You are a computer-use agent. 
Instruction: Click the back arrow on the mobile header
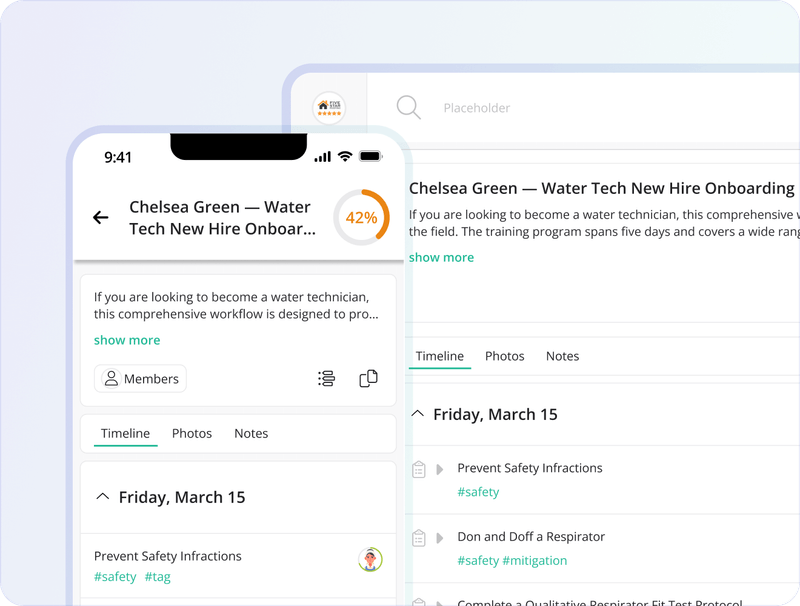click(x=101, y=217)
